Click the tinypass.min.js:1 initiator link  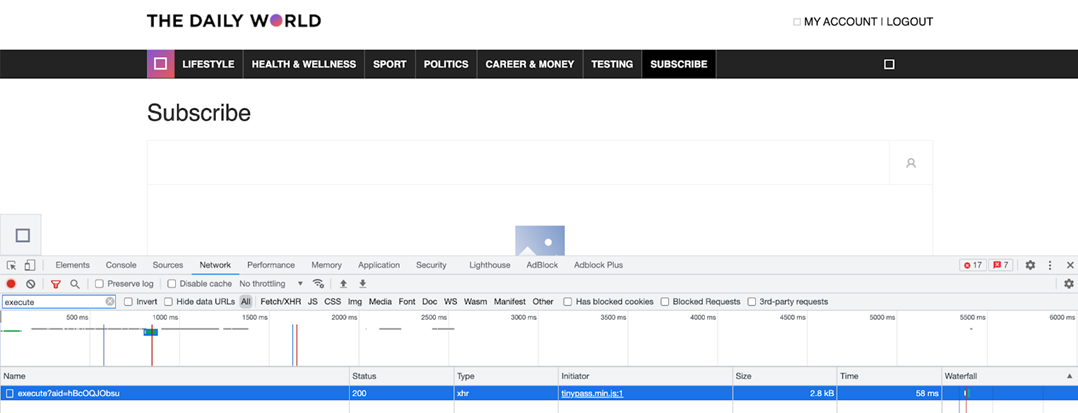click(592, 393)
